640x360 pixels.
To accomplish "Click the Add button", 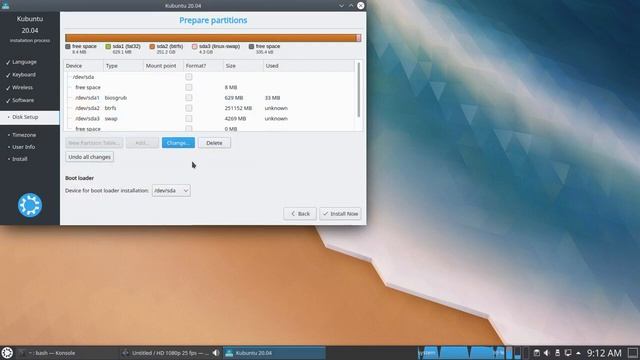I will tap(142, 143).
